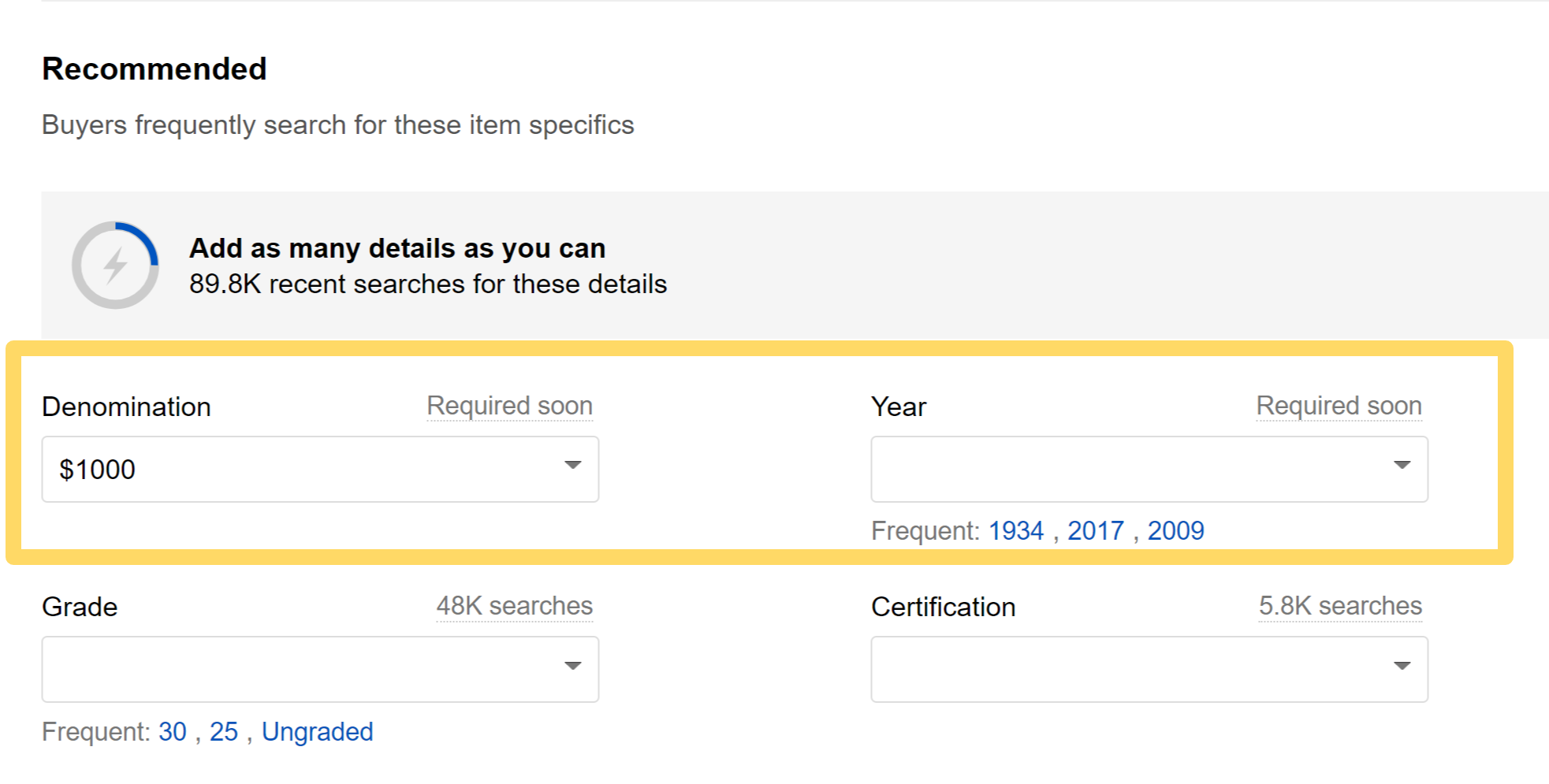Click the 48K searches label for Grade
Screen dimensions: 1549x784
pos(514,606)
